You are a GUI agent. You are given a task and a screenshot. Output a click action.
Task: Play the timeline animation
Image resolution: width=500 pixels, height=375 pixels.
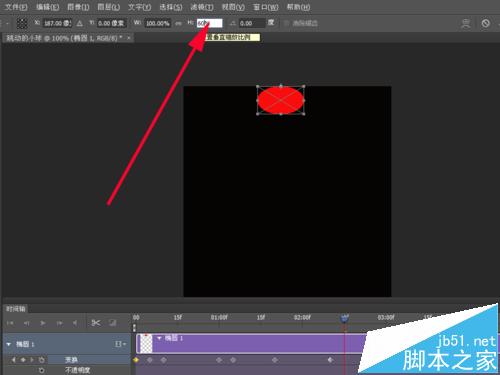pos(42,323)
